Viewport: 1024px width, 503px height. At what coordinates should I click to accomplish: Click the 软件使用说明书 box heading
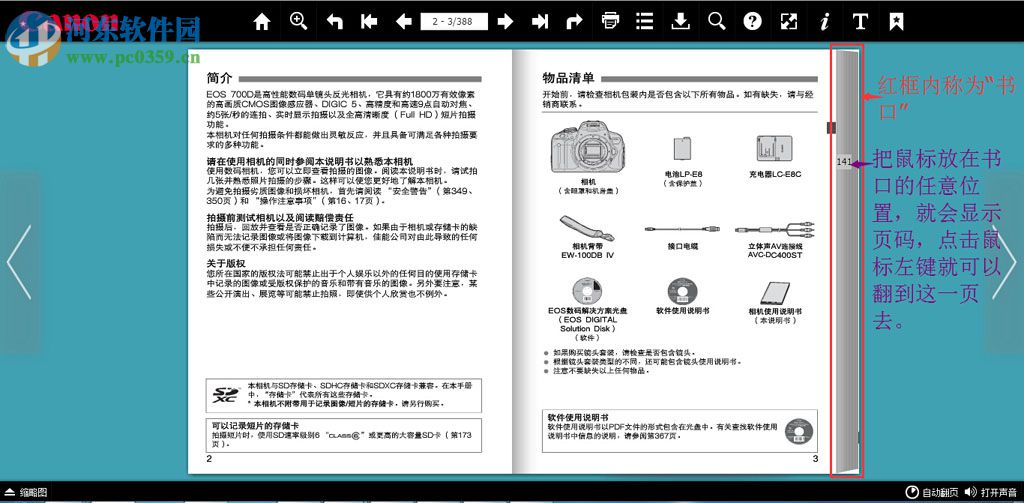577,417
